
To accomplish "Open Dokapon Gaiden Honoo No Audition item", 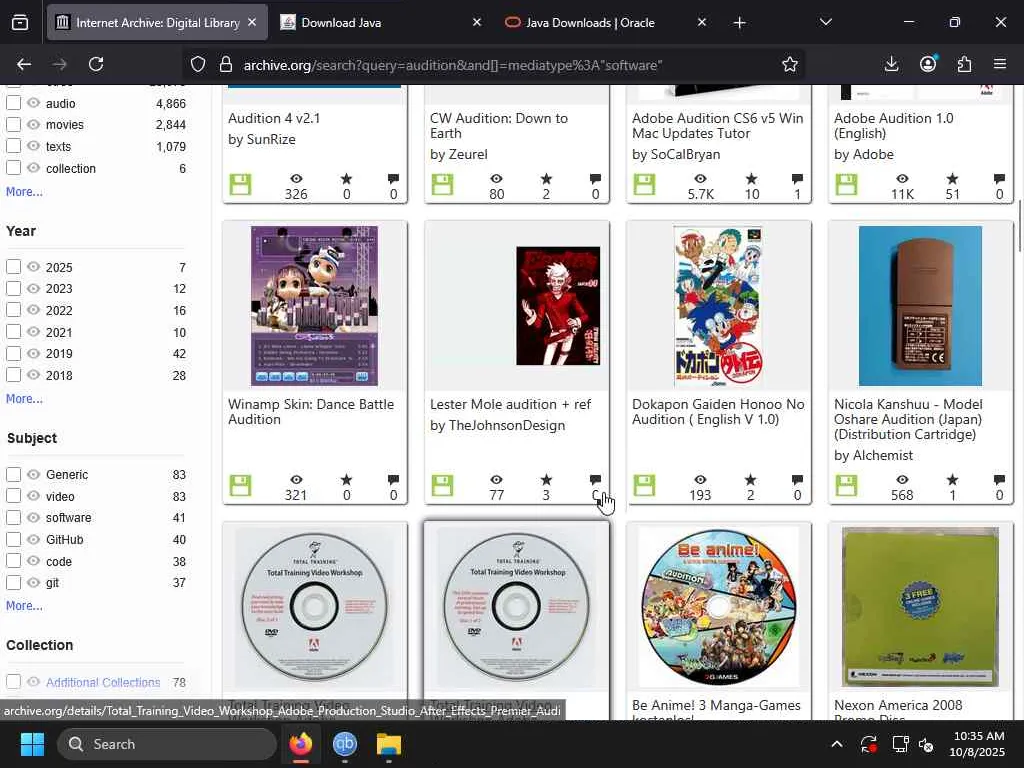I will [718, 411].
